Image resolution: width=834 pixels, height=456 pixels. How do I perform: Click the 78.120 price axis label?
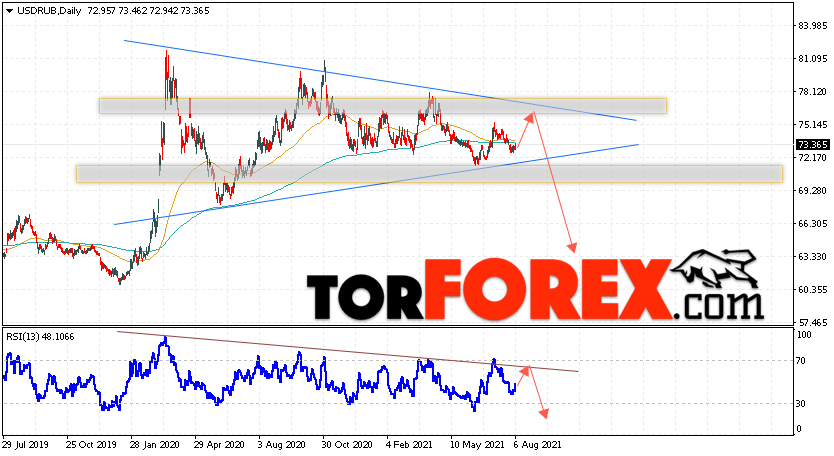point(813,92)
